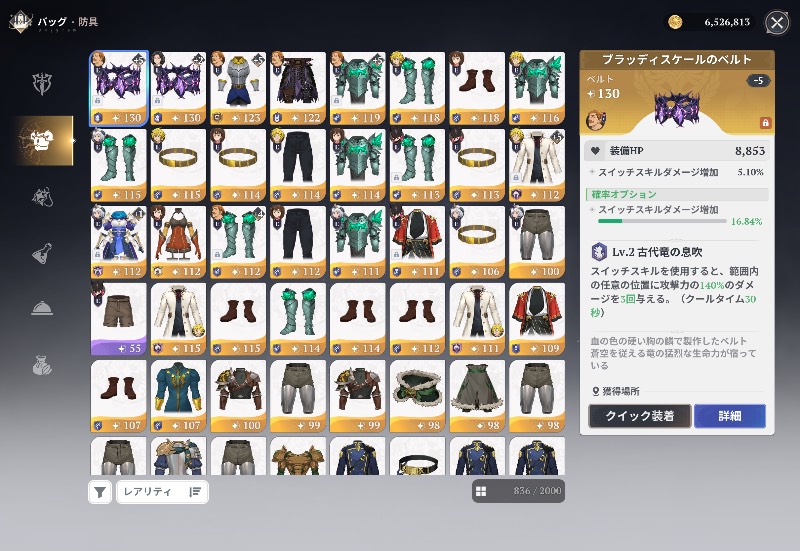Select the white coat rated +112
Viewport: 800px width, 551px height.
[x=537, y=165]
